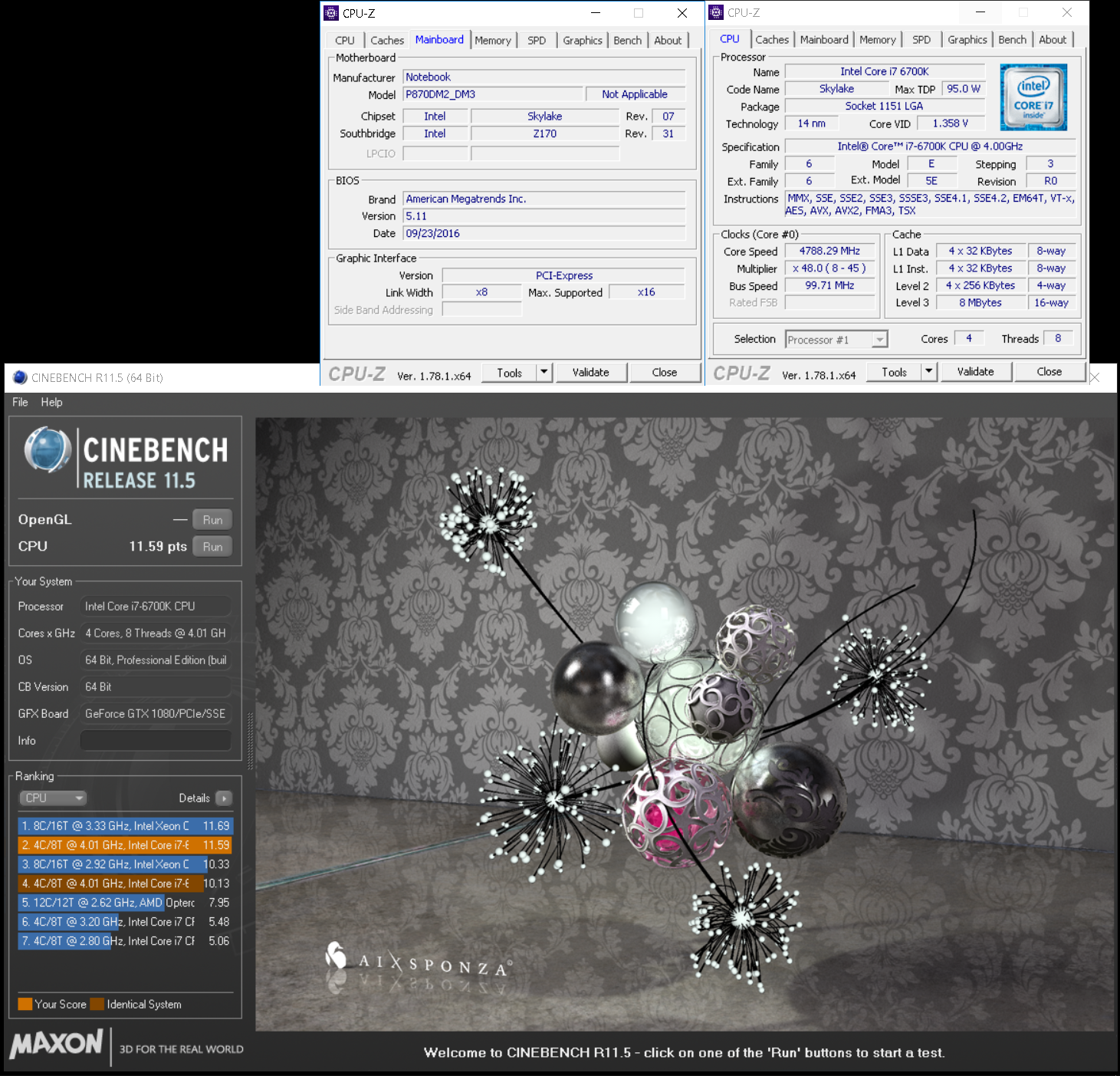
Task: Open Graphics tab in left CPU-Z window
Action: click(583, 40)
